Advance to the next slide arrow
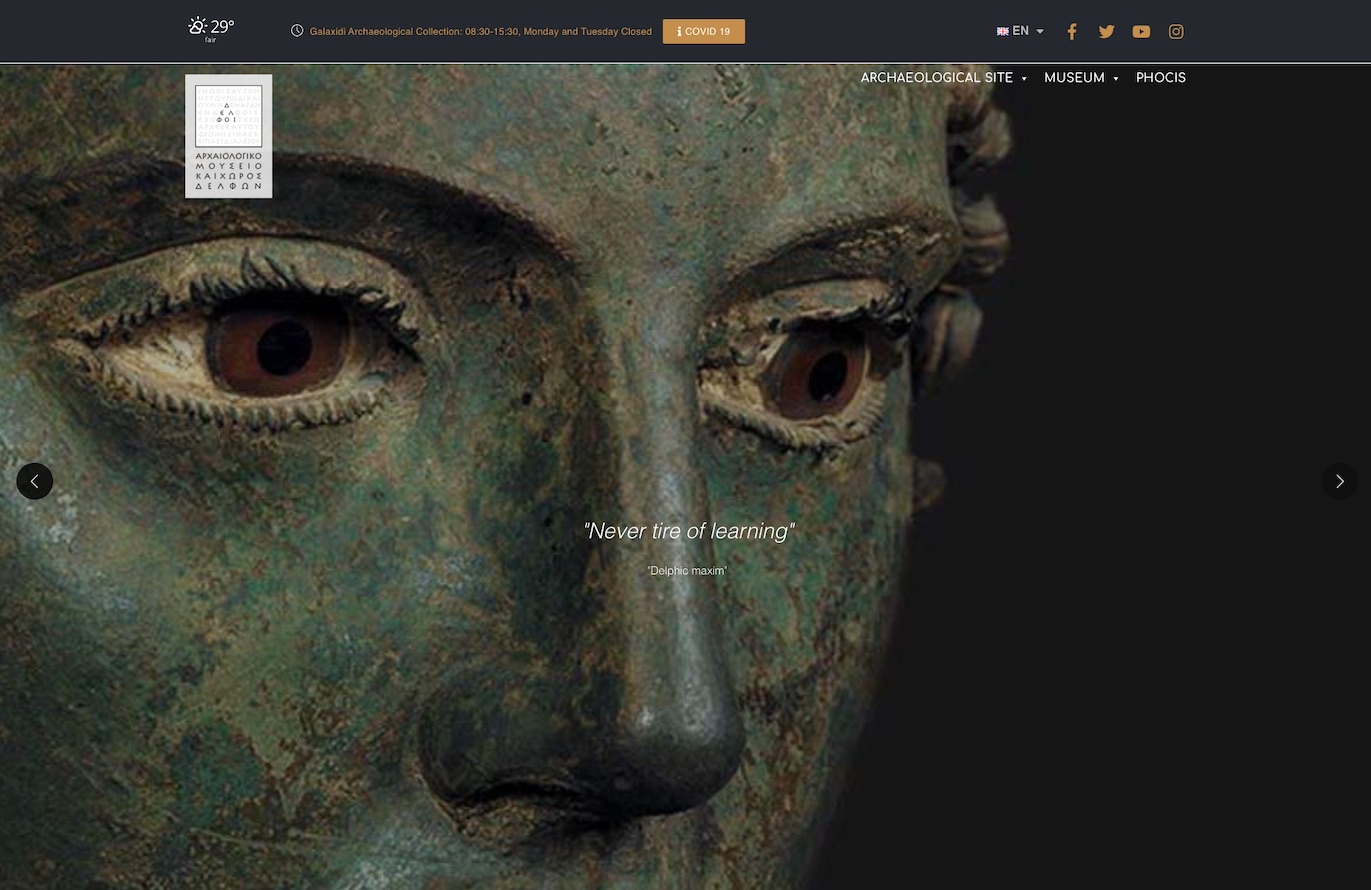 [1340, 481]
